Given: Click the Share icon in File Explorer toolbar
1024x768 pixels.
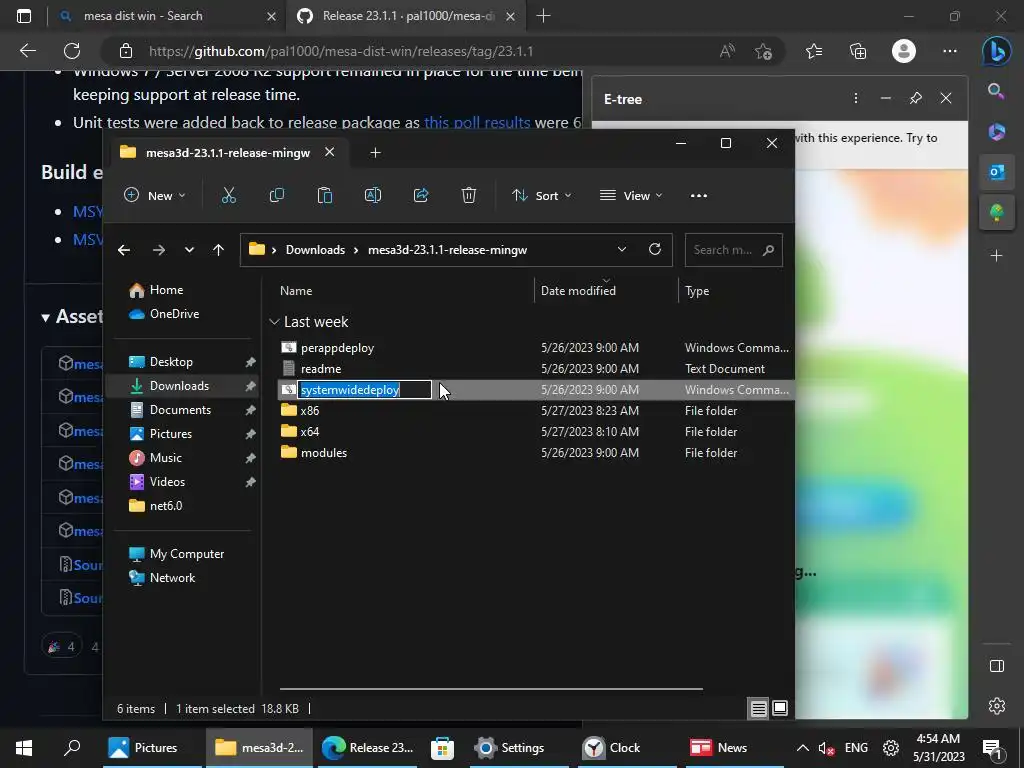Looking at the screenshot, I should 421,195.
